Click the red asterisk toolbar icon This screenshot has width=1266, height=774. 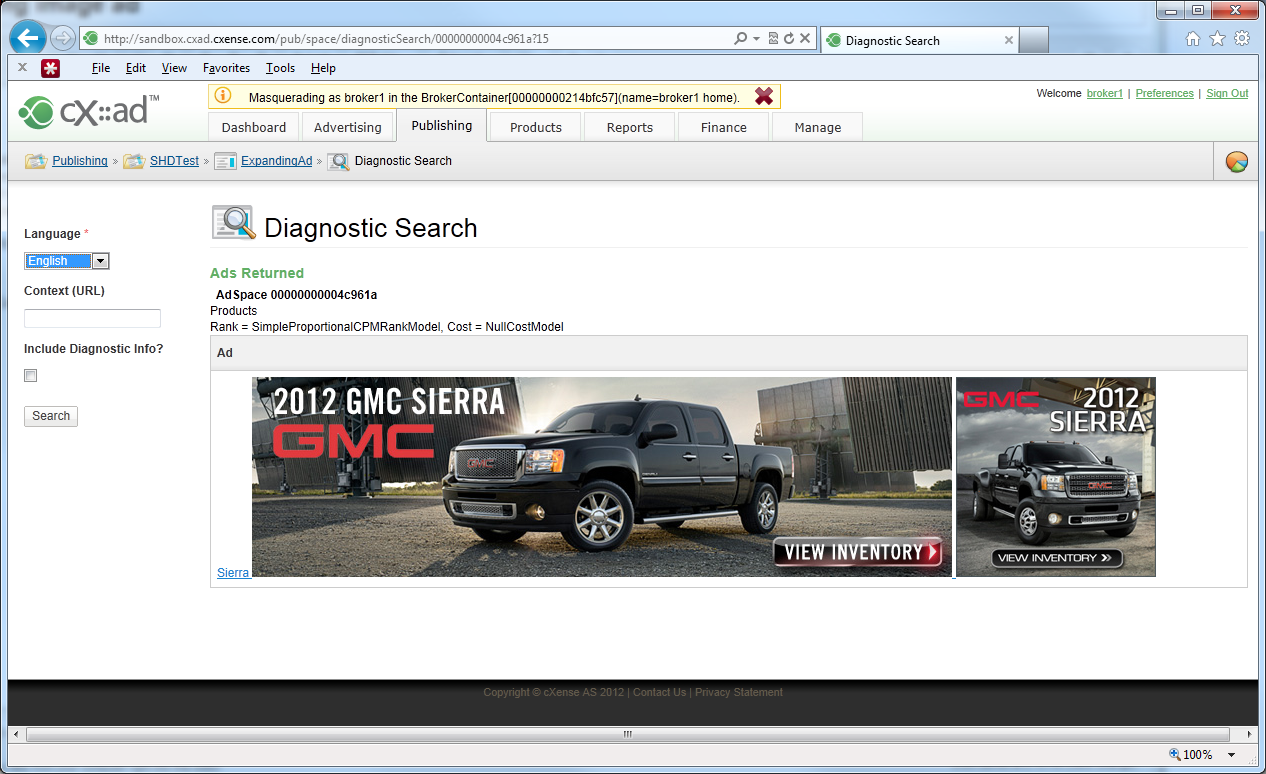click(x=50, y=68)
